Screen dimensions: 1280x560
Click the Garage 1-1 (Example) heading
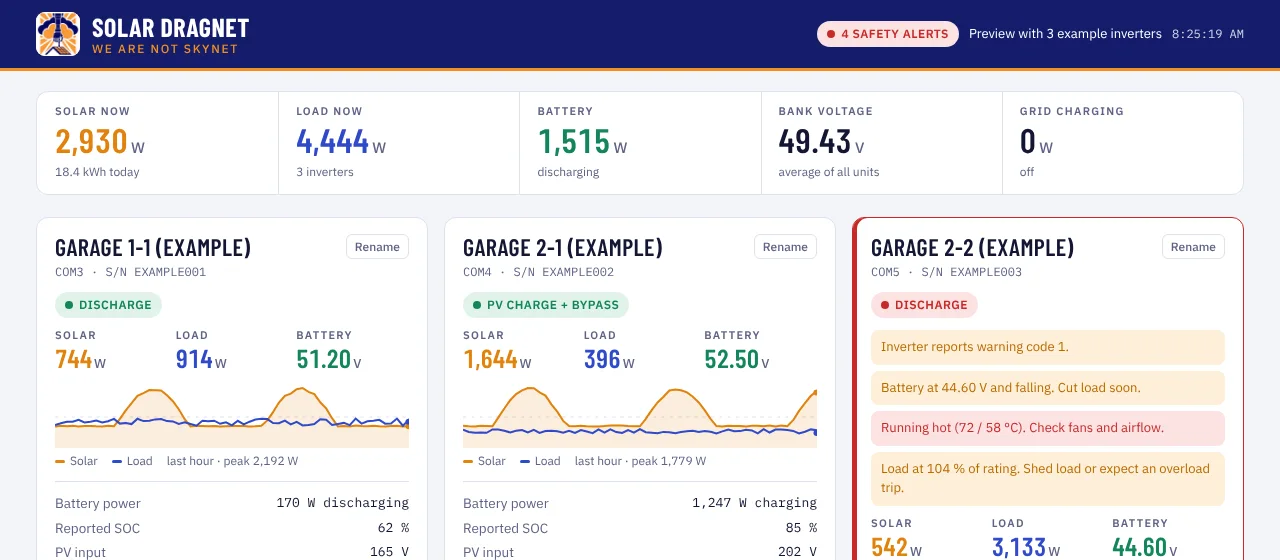(x=153, y=248)
